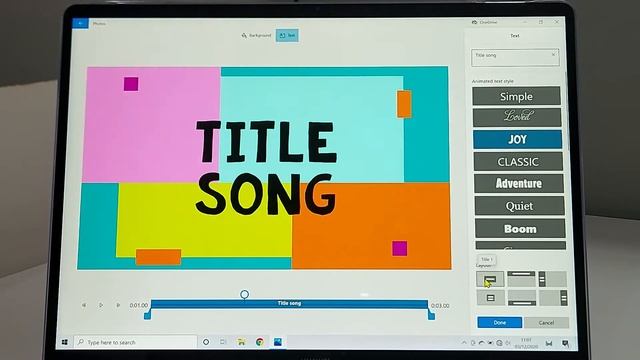640x360 pixels.
Task: Play the title card preview
Action: [101, 305]
